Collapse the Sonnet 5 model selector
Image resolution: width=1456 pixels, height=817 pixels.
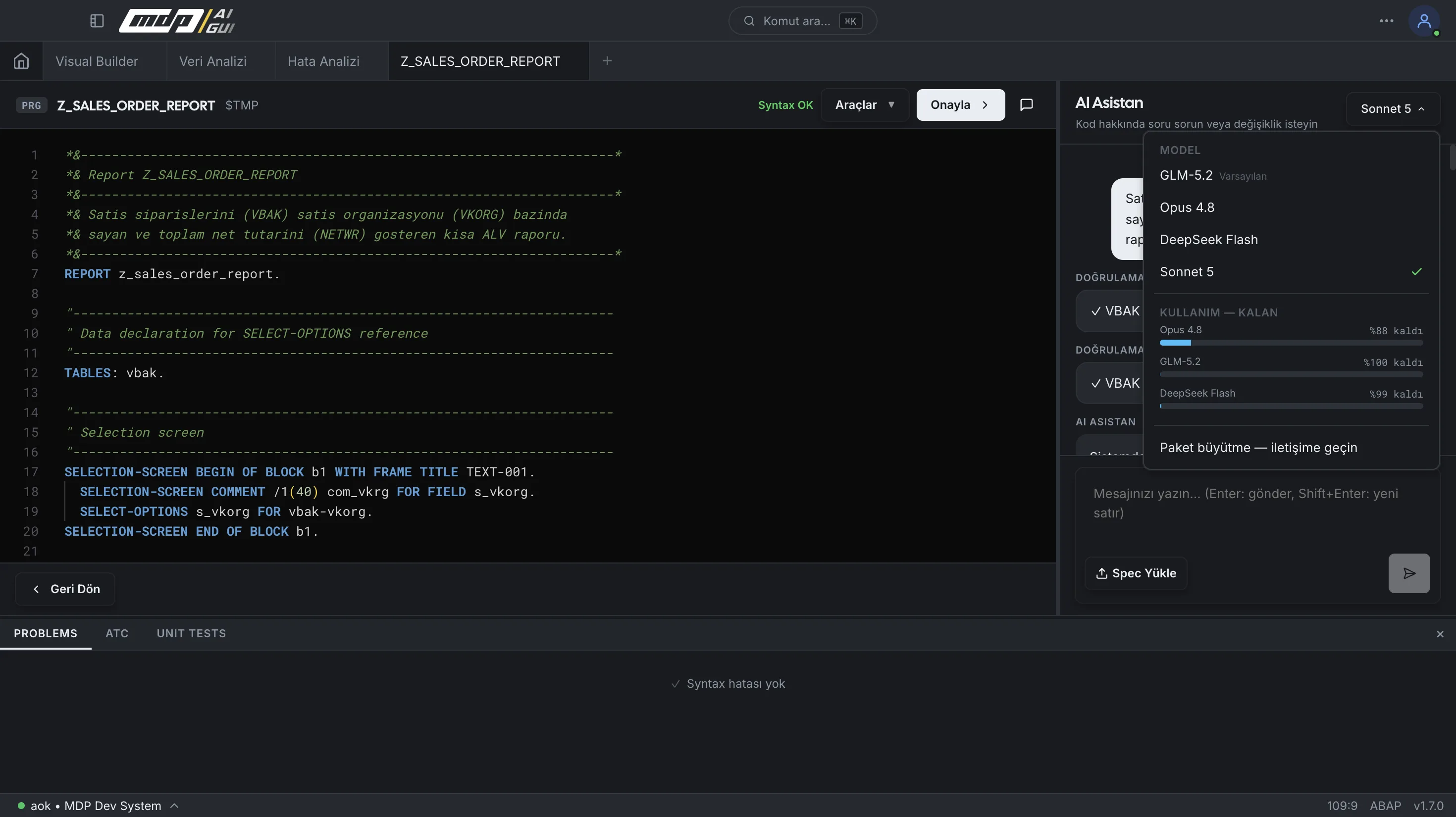[x=1393, y=108]
